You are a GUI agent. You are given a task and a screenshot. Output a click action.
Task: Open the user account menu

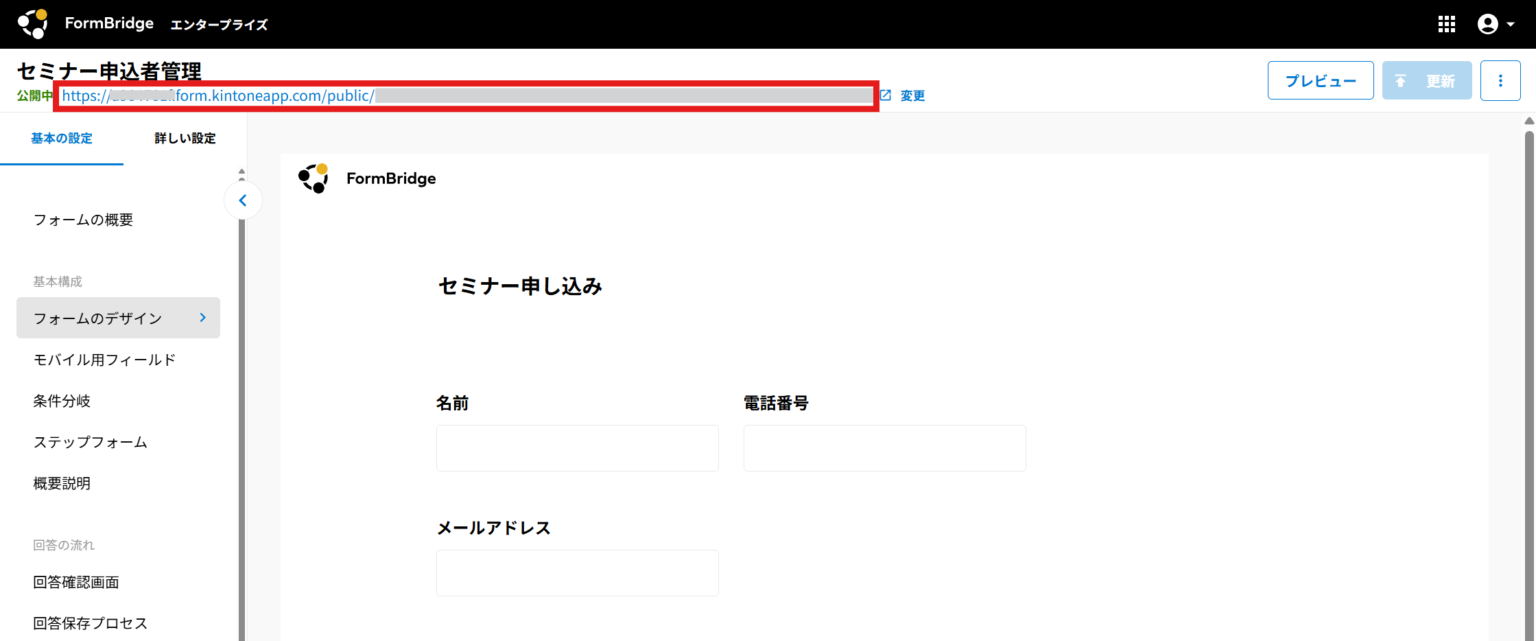1495,24
